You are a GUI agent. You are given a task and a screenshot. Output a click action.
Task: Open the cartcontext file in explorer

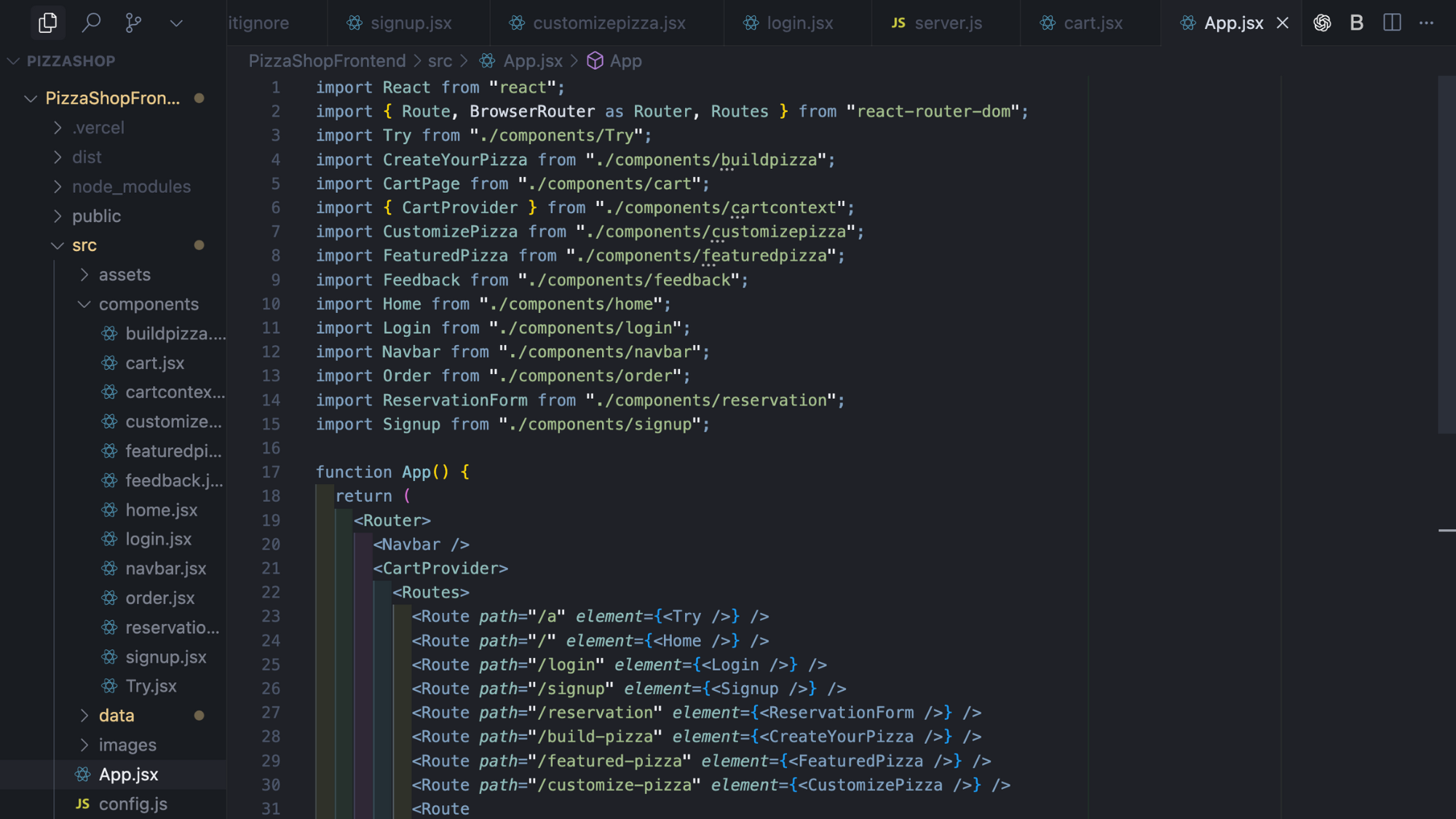(x=113, y=392)
